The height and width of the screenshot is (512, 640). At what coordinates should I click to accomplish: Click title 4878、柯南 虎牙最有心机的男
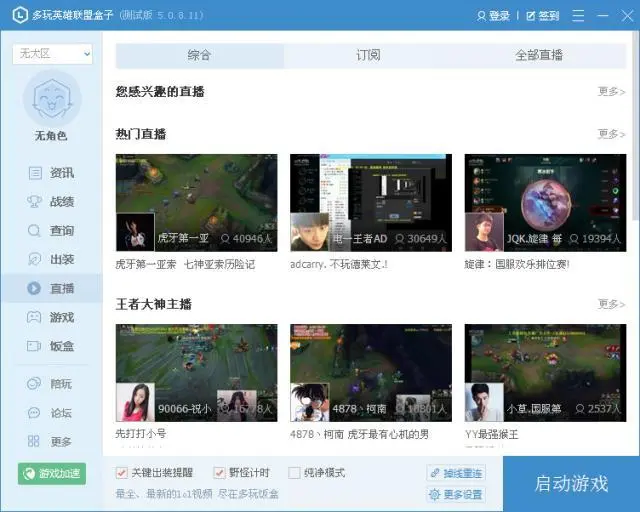360,434
